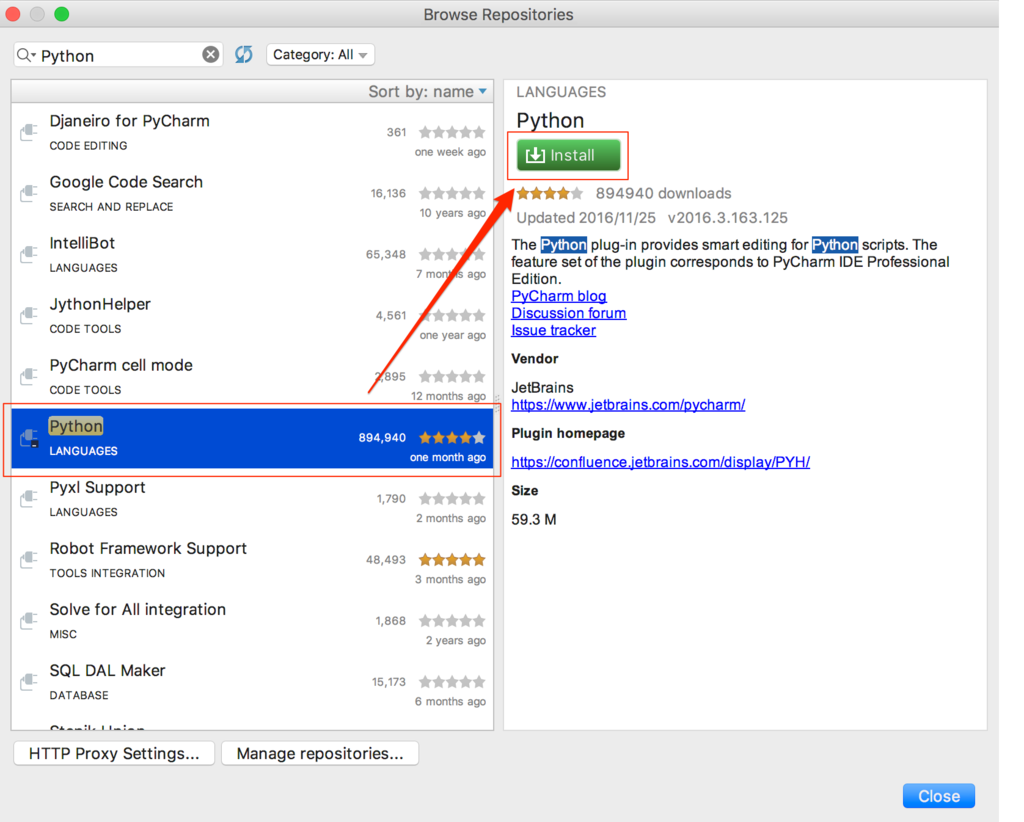Click the 15,173 download count
Screen dimensions: 1024x822
tap(389, 682)
